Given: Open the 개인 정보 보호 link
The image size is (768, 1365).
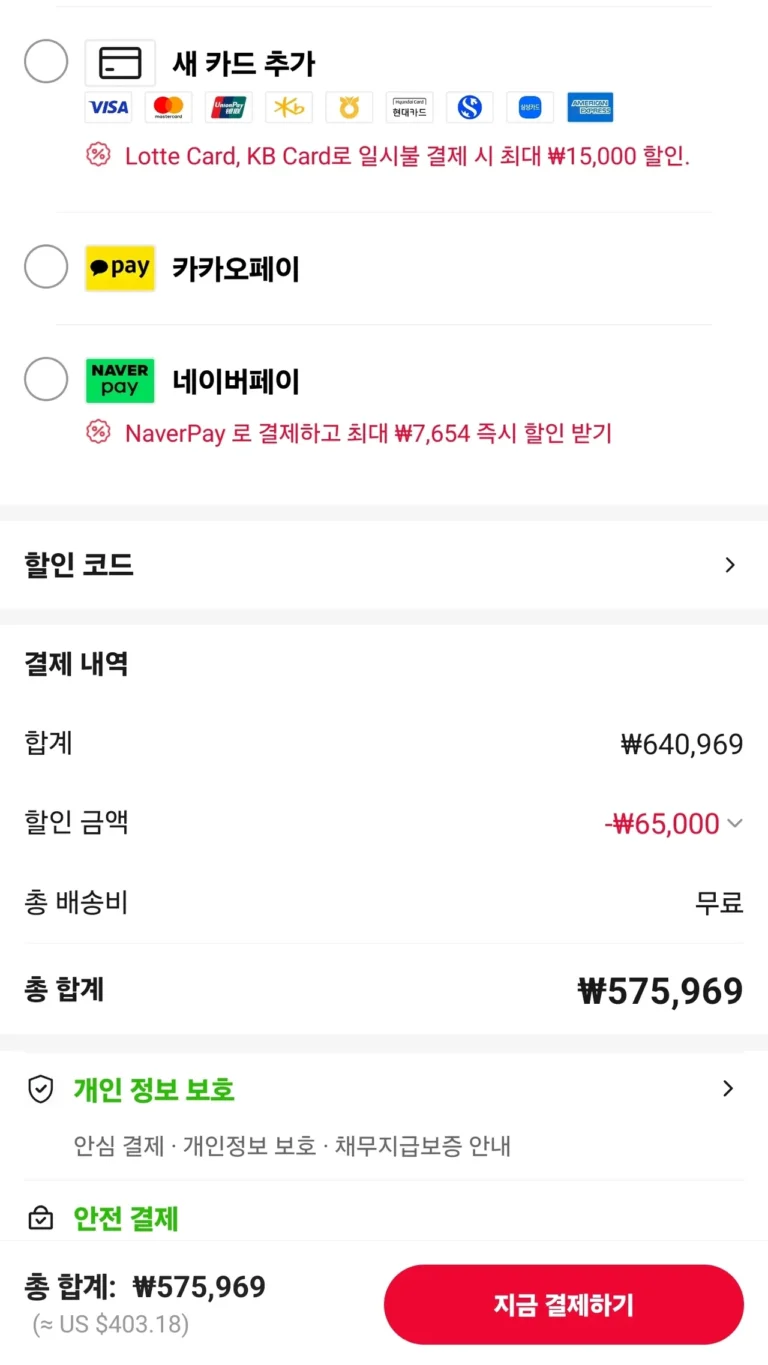Looking at the screenshot, I should [153, 1089].
